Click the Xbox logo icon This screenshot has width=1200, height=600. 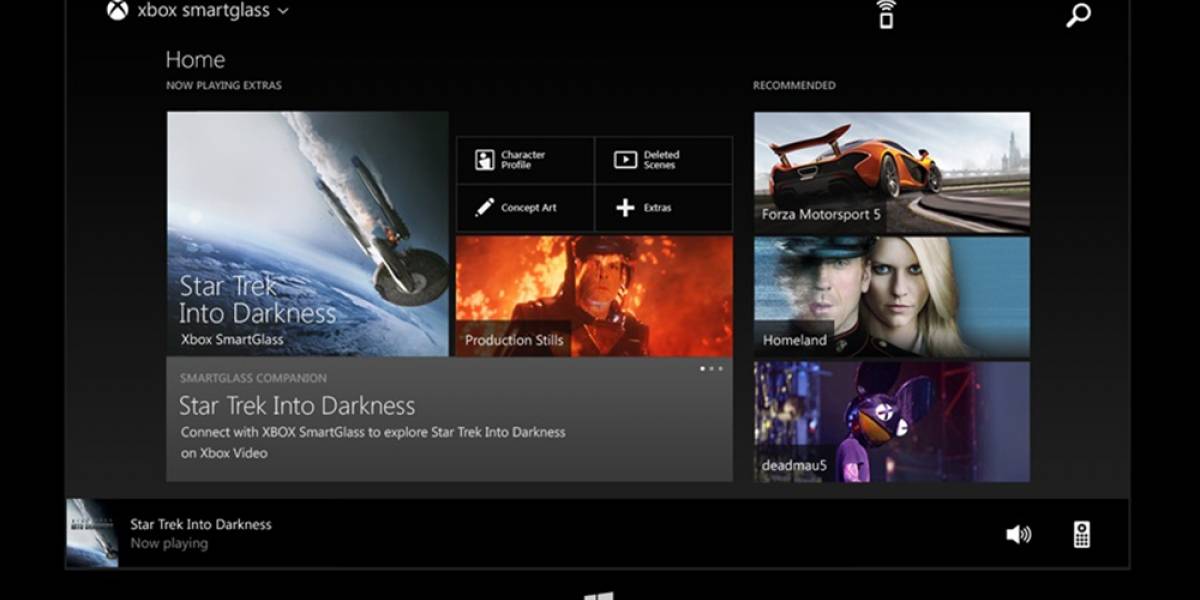coord(117,11)
